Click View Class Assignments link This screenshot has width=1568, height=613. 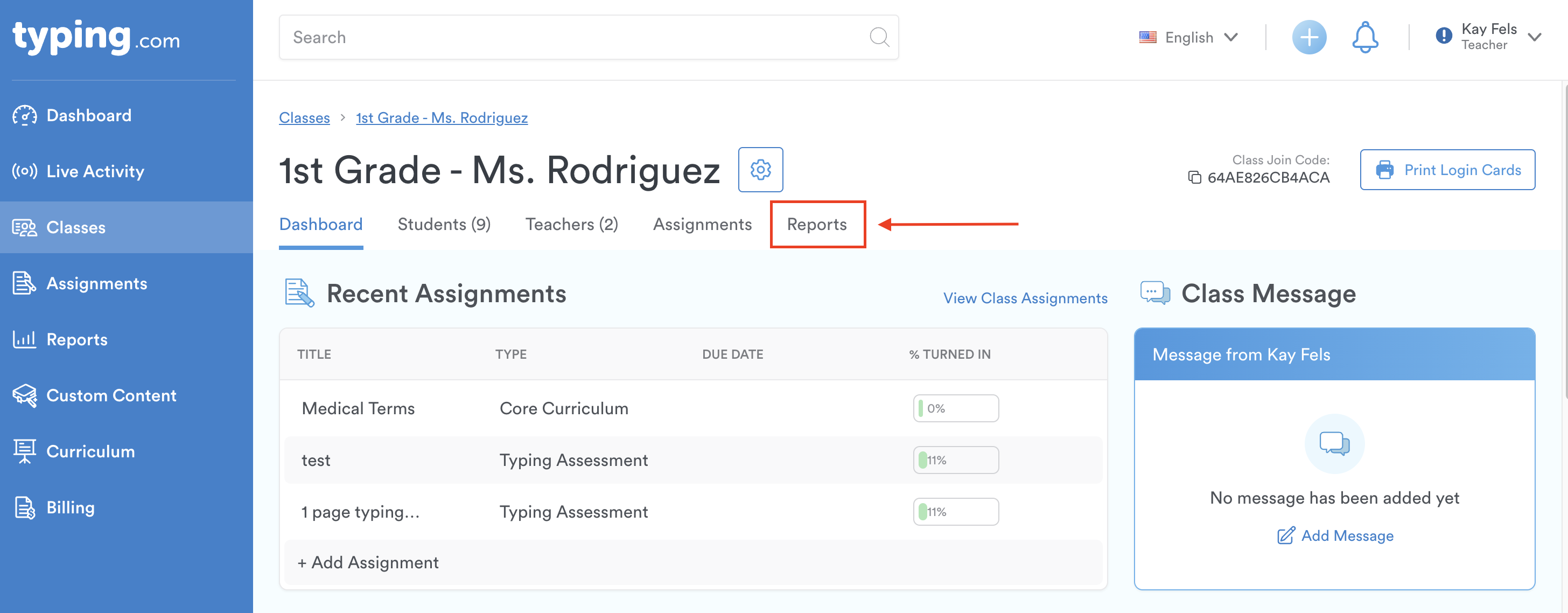coord(1025,298)
